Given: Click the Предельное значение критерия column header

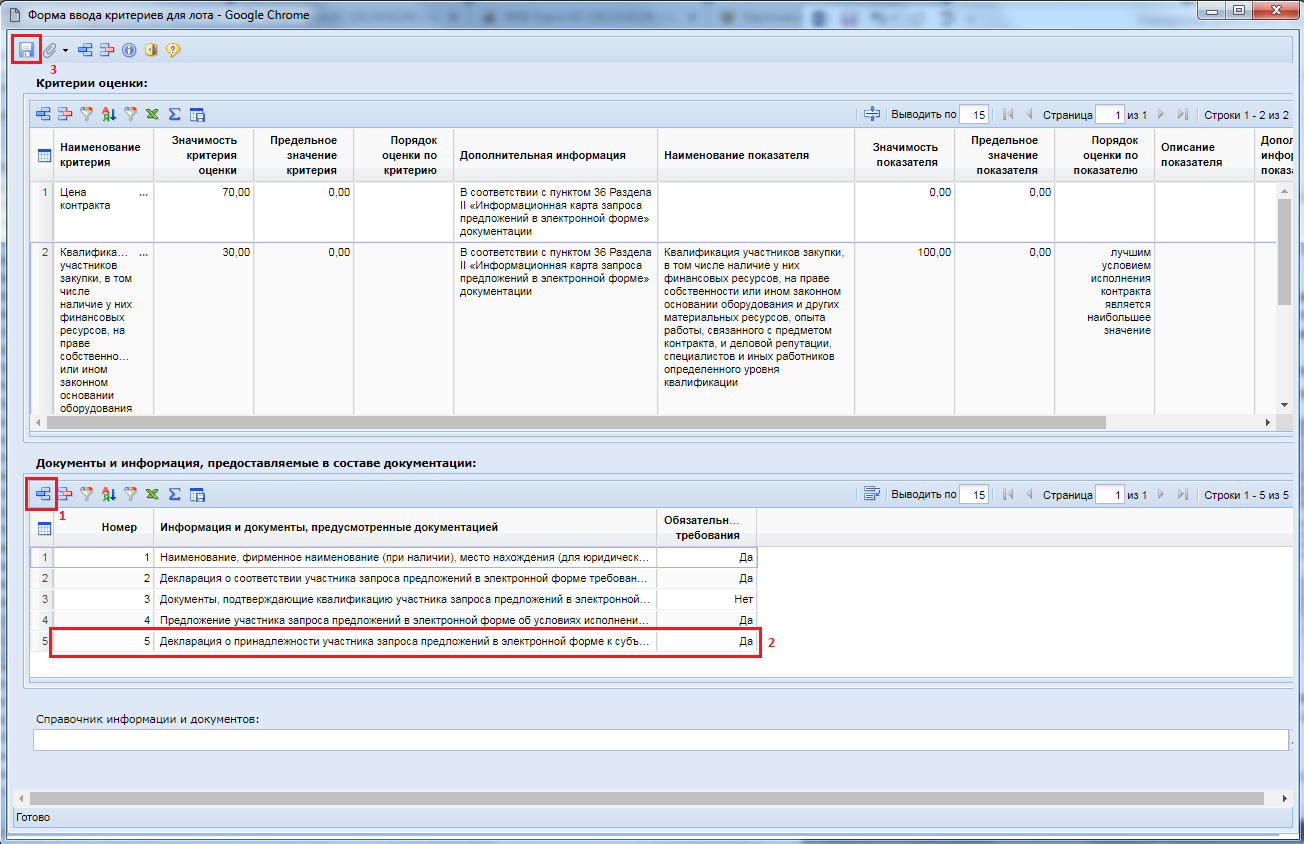Looking at the screenshot, I should coord(304,155).
